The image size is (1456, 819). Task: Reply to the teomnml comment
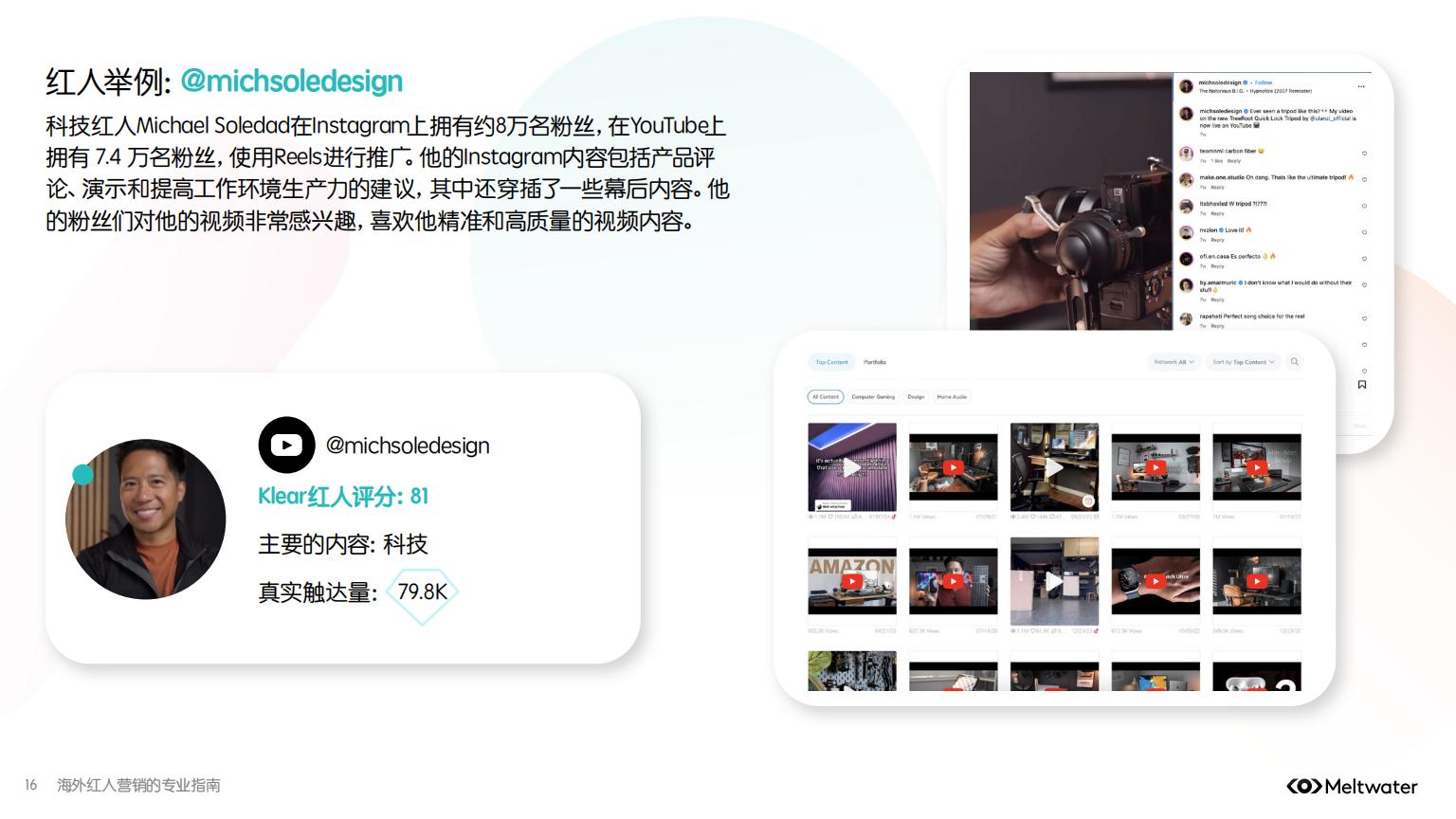point(1234,161)
